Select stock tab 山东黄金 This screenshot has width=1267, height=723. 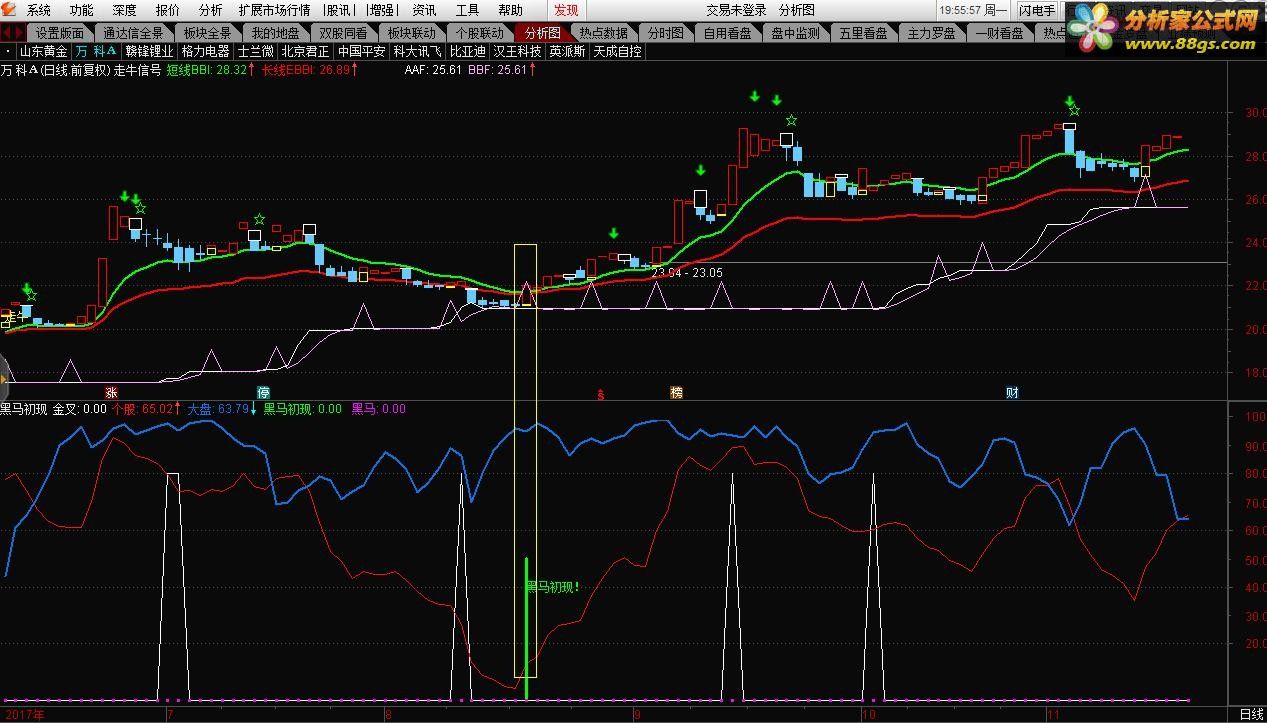tap(44, 51)
